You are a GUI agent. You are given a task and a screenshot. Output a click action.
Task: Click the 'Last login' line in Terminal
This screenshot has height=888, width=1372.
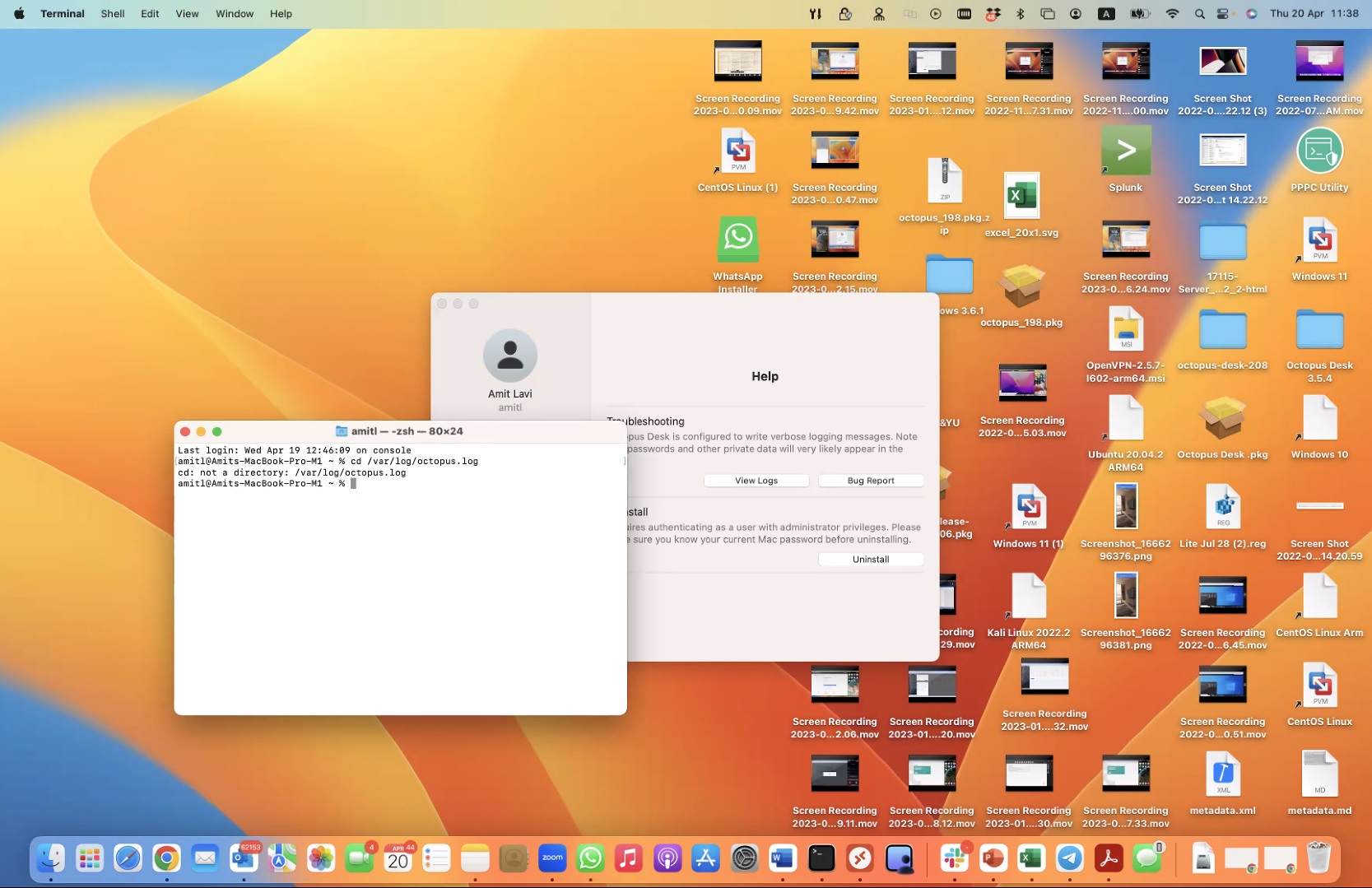coord(295,451)
